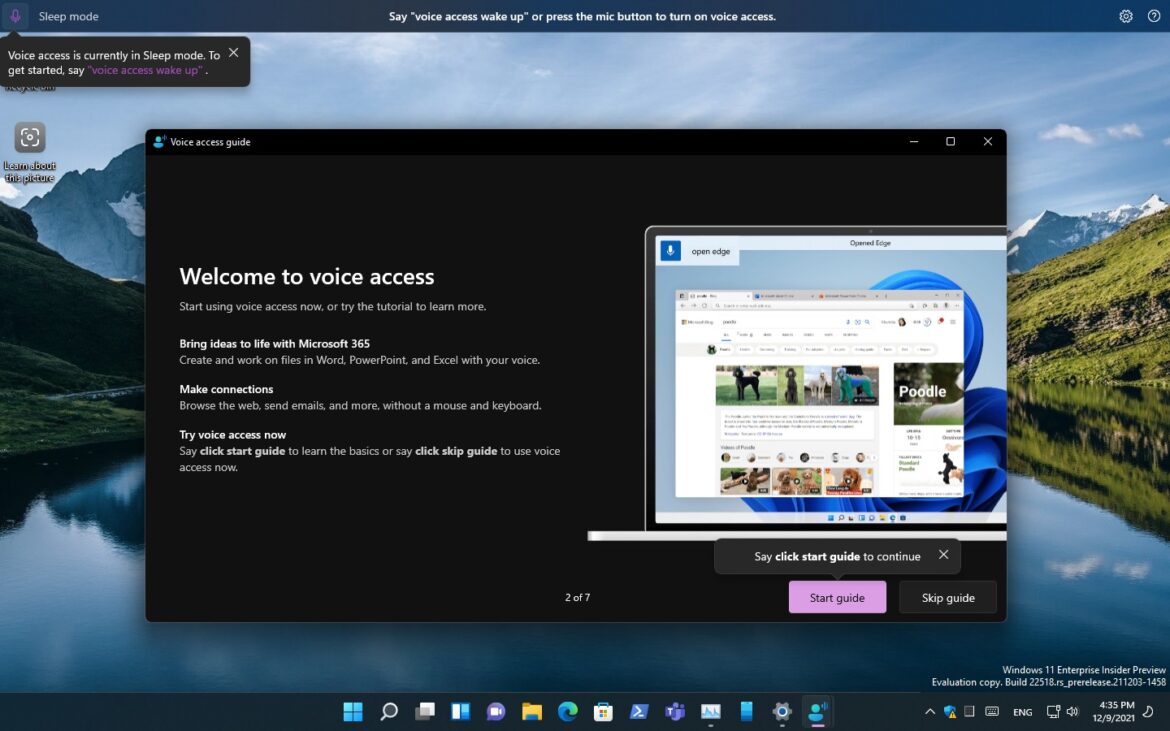Screen dimensions: 1170x731
Task: Open Windows PowerShell from the taskbar
Action: pos(638,711)
